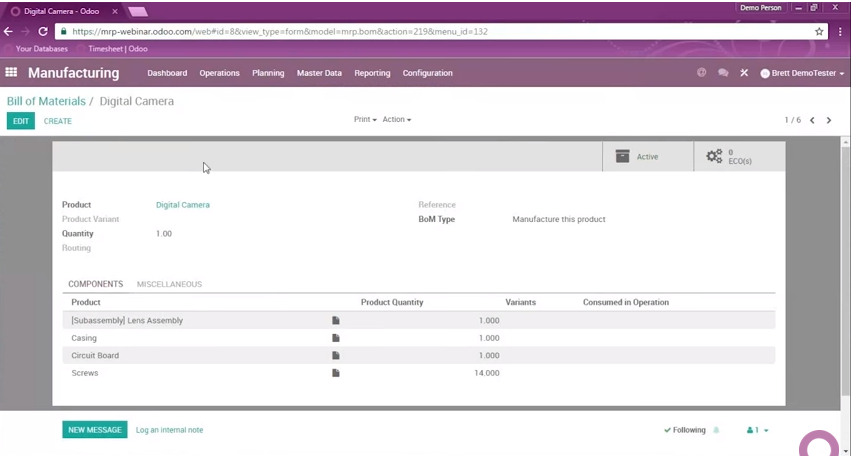Viewport: 852px width, 456px height.
Task: Switch to the Miscellaneous tab
Action: click(169, 284)
